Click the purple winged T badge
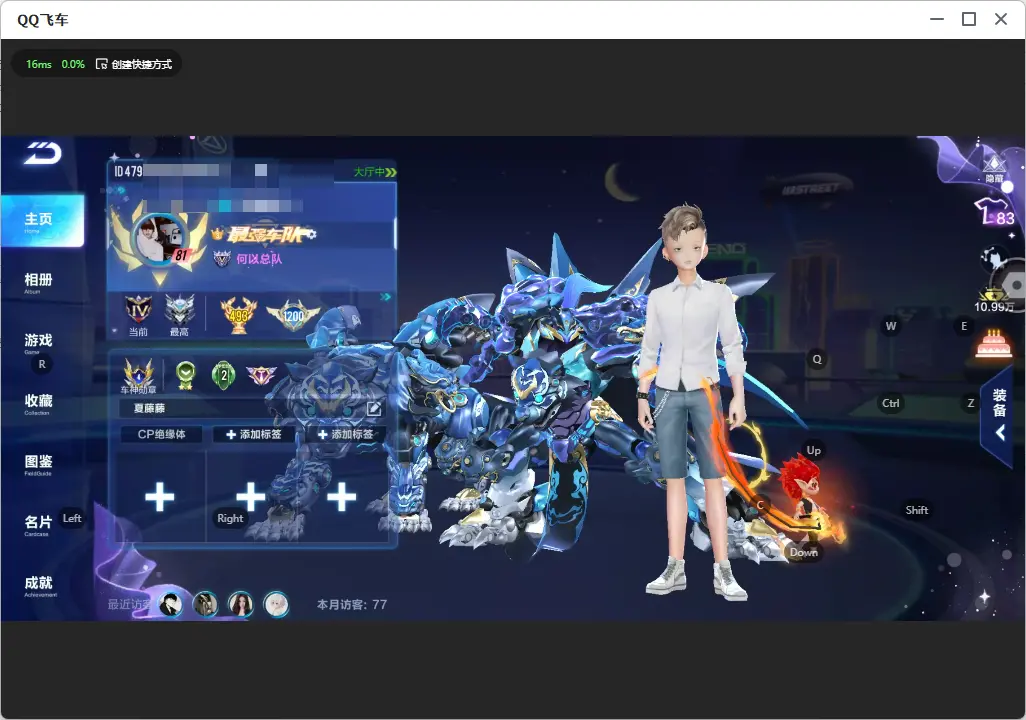Image resolution: width=1026 pixels, height=720 pixels. pos(261,375)
